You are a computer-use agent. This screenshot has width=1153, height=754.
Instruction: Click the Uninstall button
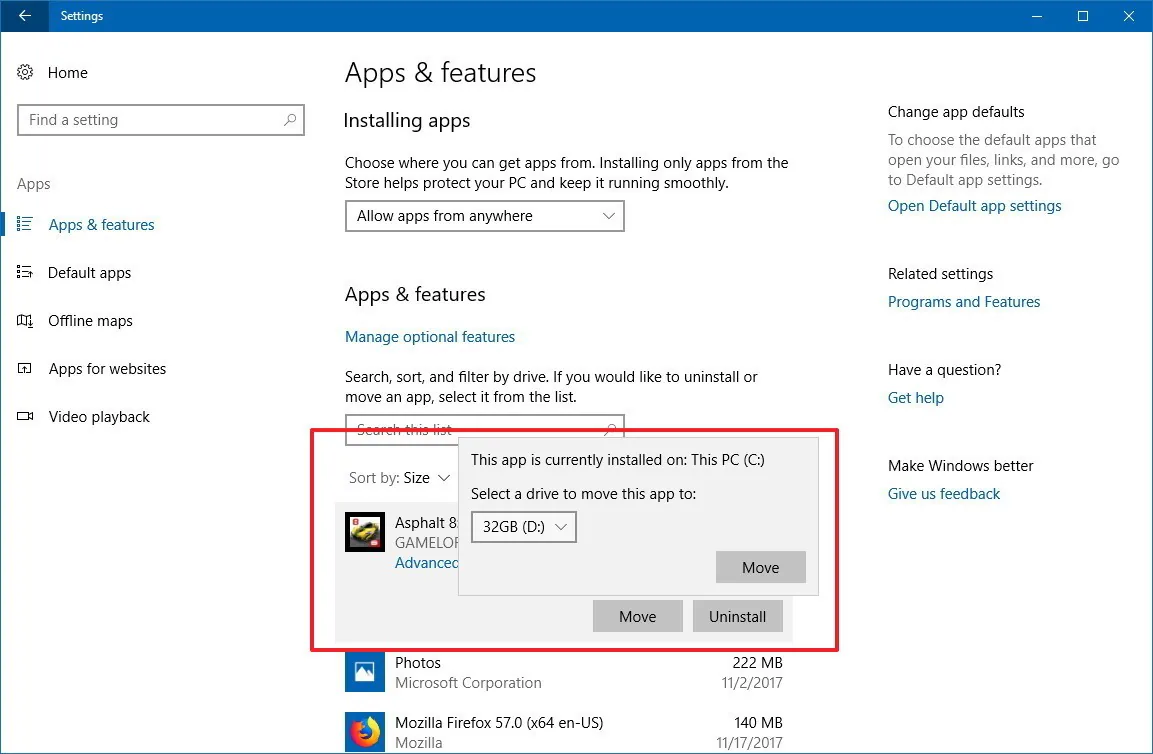738,616
